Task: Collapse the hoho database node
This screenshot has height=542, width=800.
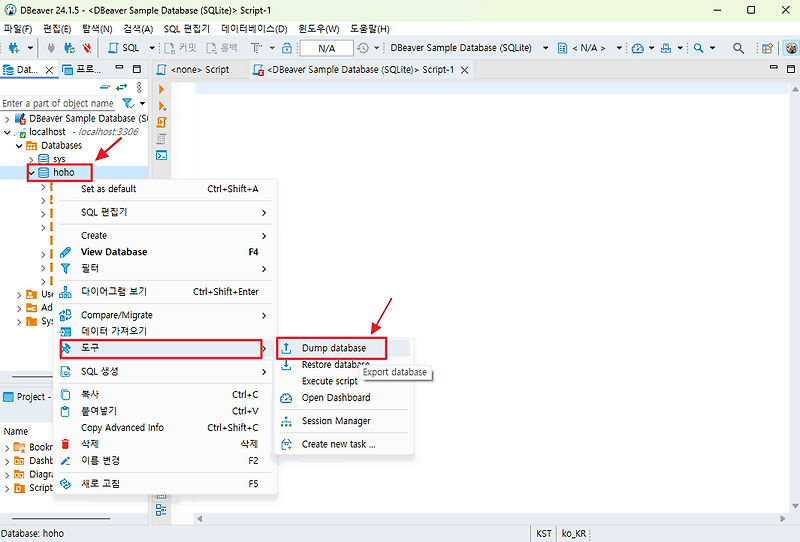Action: [x=32, y=173]
